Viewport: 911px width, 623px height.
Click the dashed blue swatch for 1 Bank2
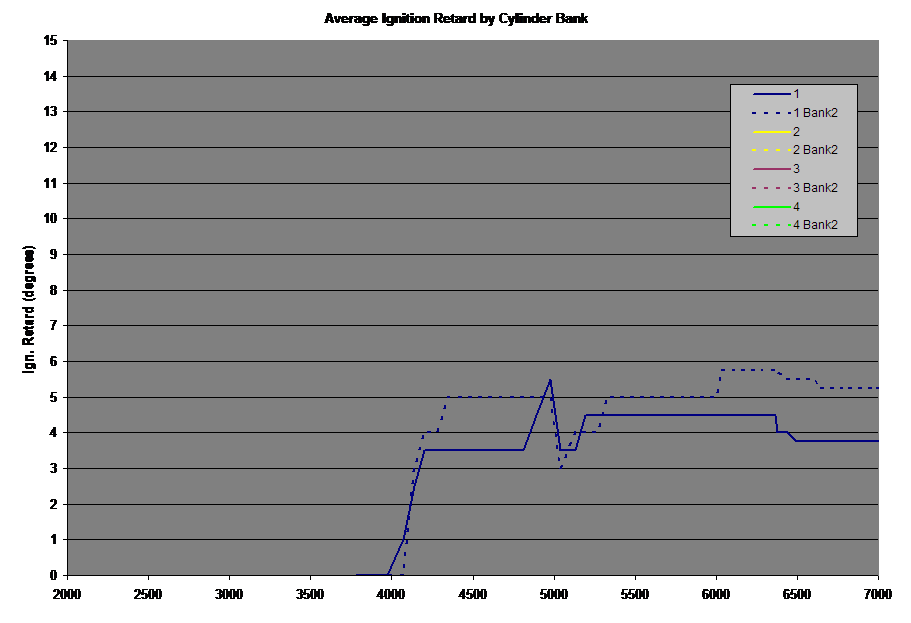[x=770, y=112]
